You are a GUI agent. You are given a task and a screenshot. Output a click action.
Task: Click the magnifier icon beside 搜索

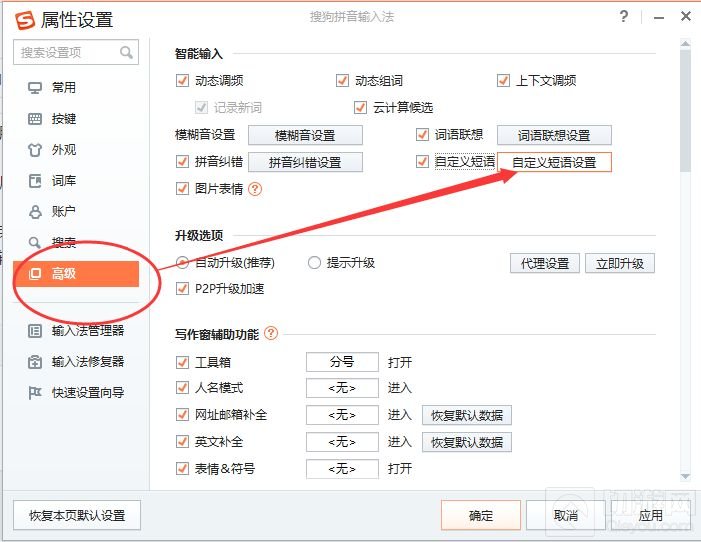(x=34, y=243)
